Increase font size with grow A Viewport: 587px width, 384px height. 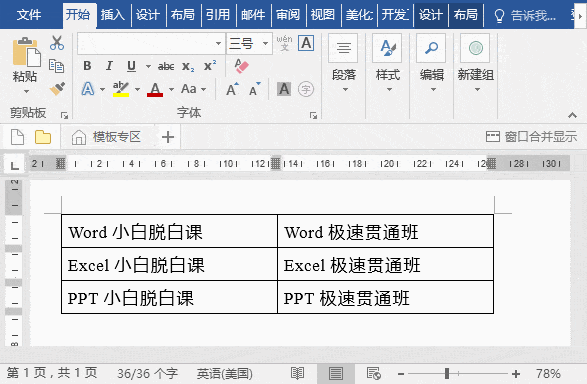click(232, 89)
